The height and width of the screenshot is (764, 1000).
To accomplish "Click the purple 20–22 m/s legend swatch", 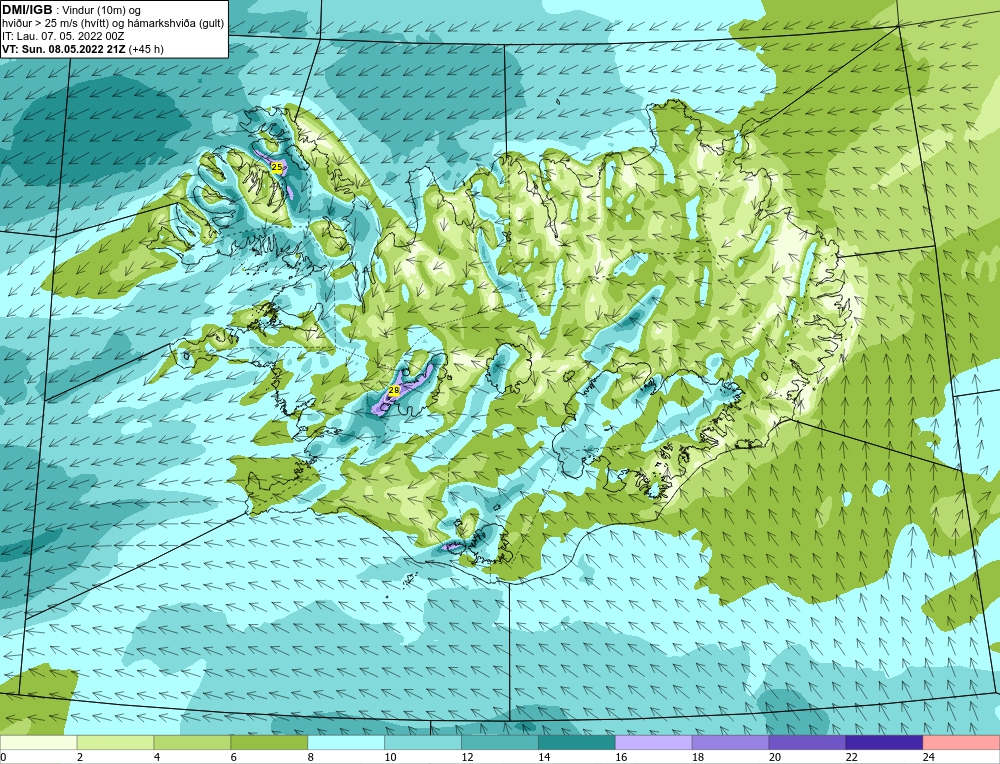I will point(807,743).
